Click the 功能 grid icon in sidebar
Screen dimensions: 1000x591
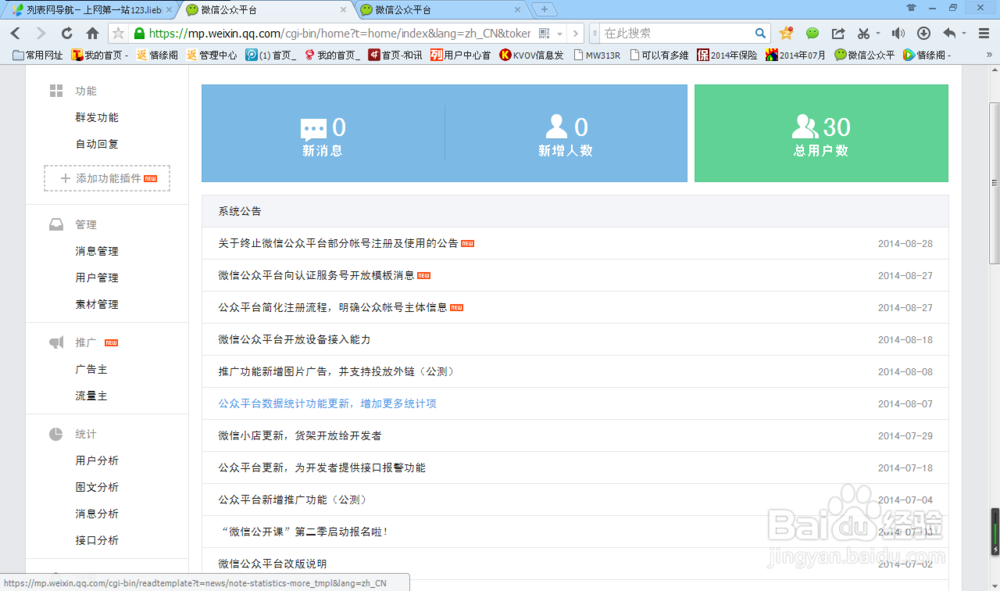point(56,91)
